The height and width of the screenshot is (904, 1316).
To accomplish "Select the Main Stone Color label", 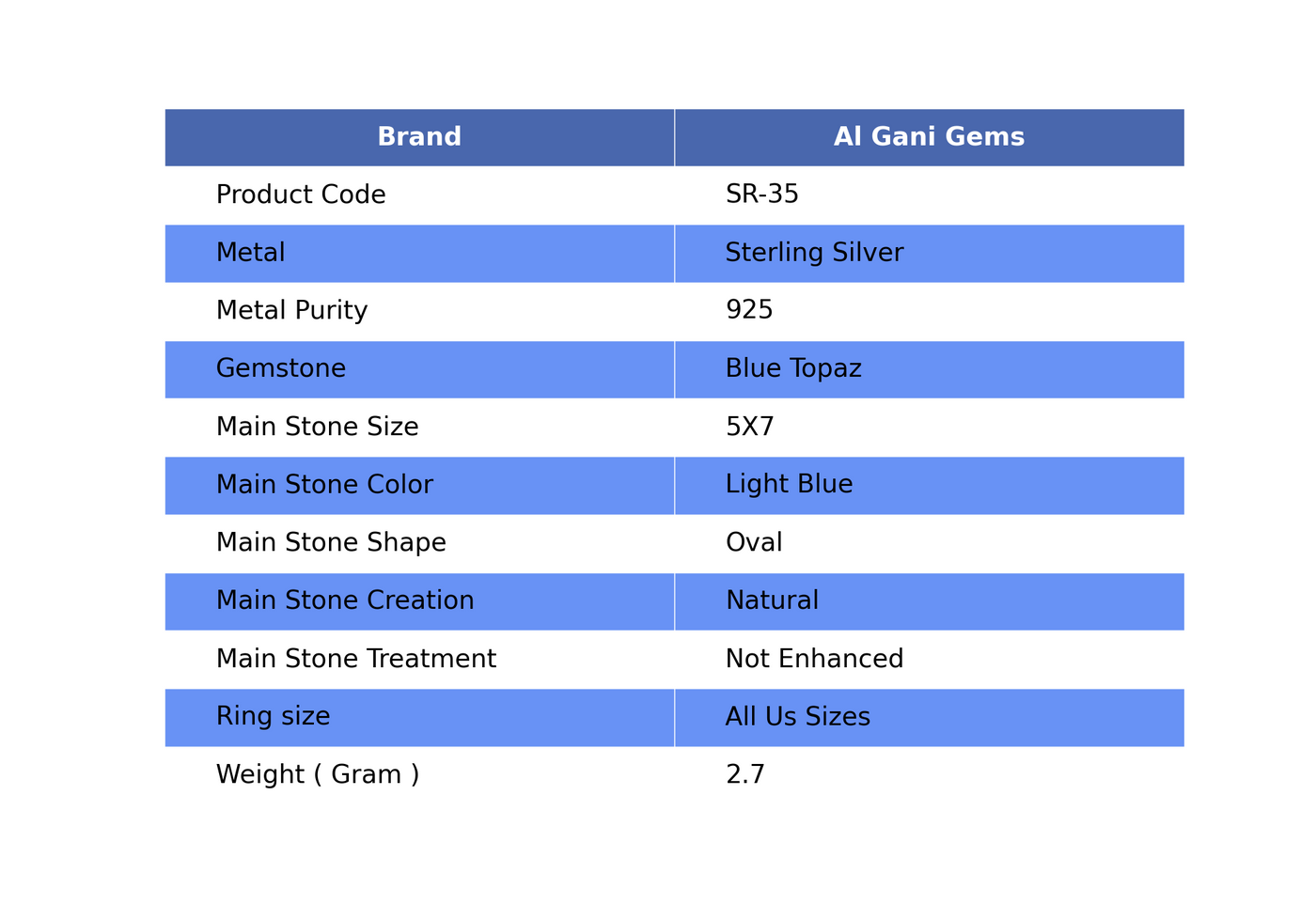I will click(x=324, y=485).
